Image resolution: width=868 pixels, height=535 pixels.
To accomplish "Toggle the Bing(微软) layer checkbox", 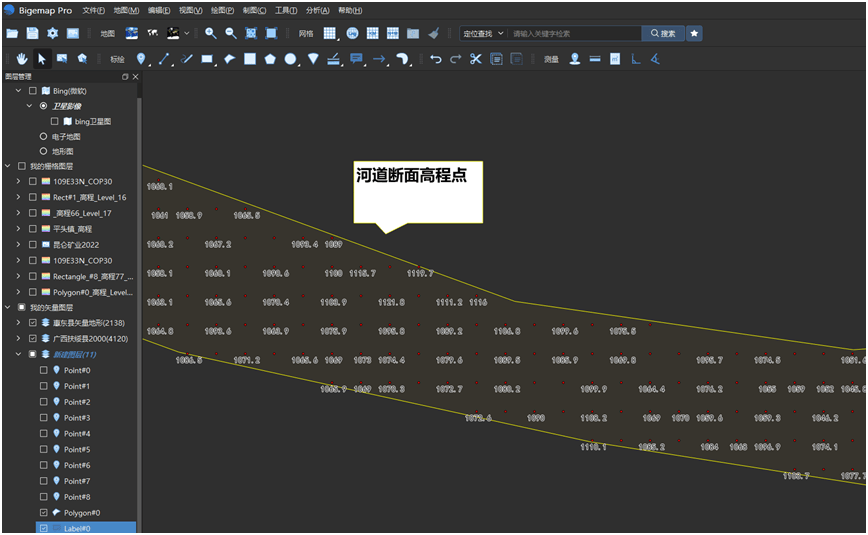I will [33, 91].
